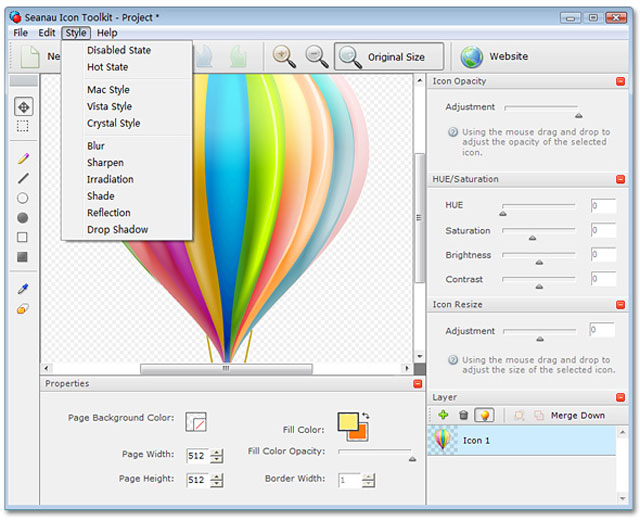Open the Help menu

pyautogui.click(x=107, y=33)
